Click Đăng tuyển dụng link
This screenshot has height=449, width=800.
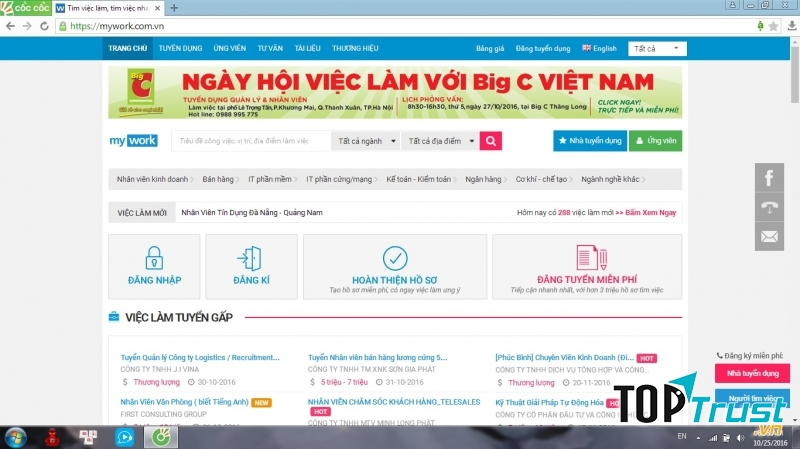coord(543,48)
